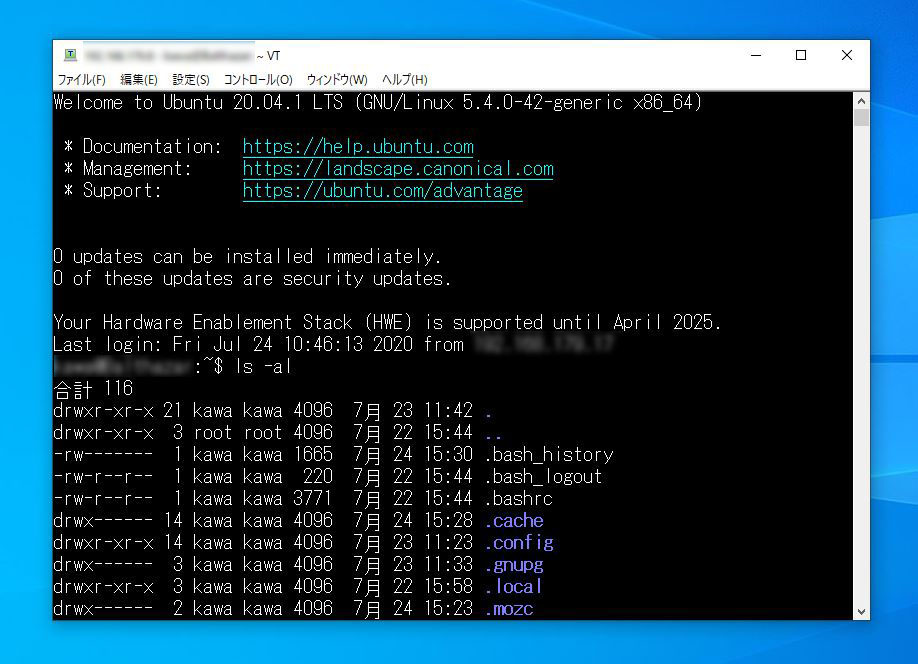Screen dimensions: 918x664
Task: Open the 設定(S) menu
Action: pos(191,80)
